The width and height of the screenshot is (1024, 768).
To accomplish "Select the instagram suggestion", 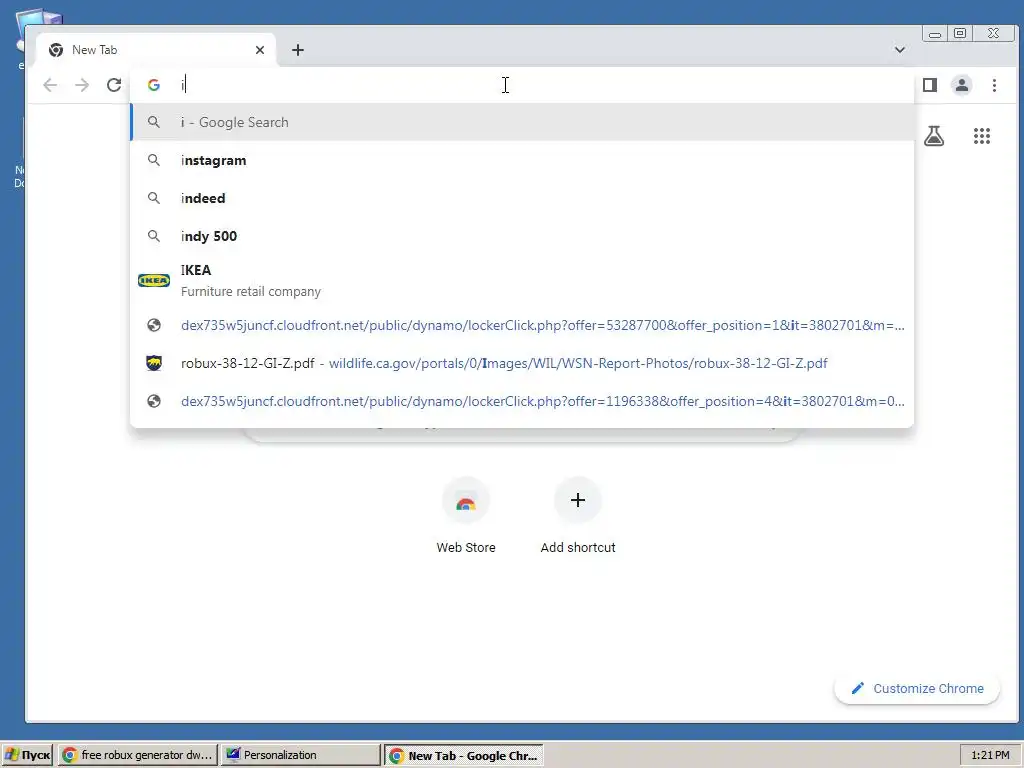I will point(522,160).
